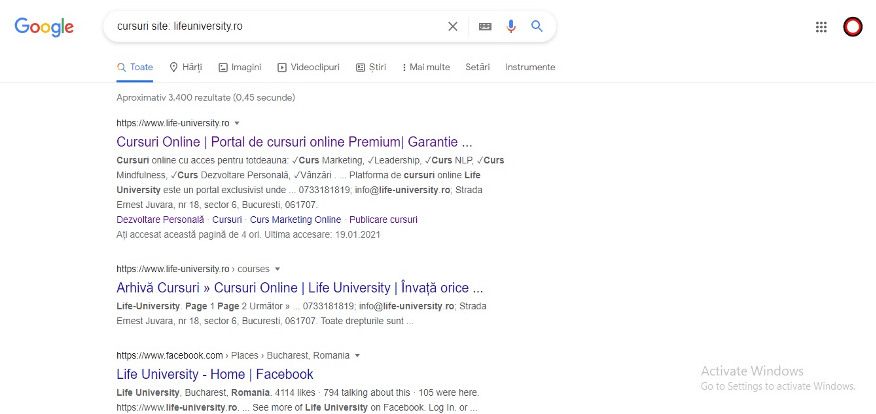Viewport: 876px width, 414px height.
Task: Open Setări search settings
Action: pos(478,67)
